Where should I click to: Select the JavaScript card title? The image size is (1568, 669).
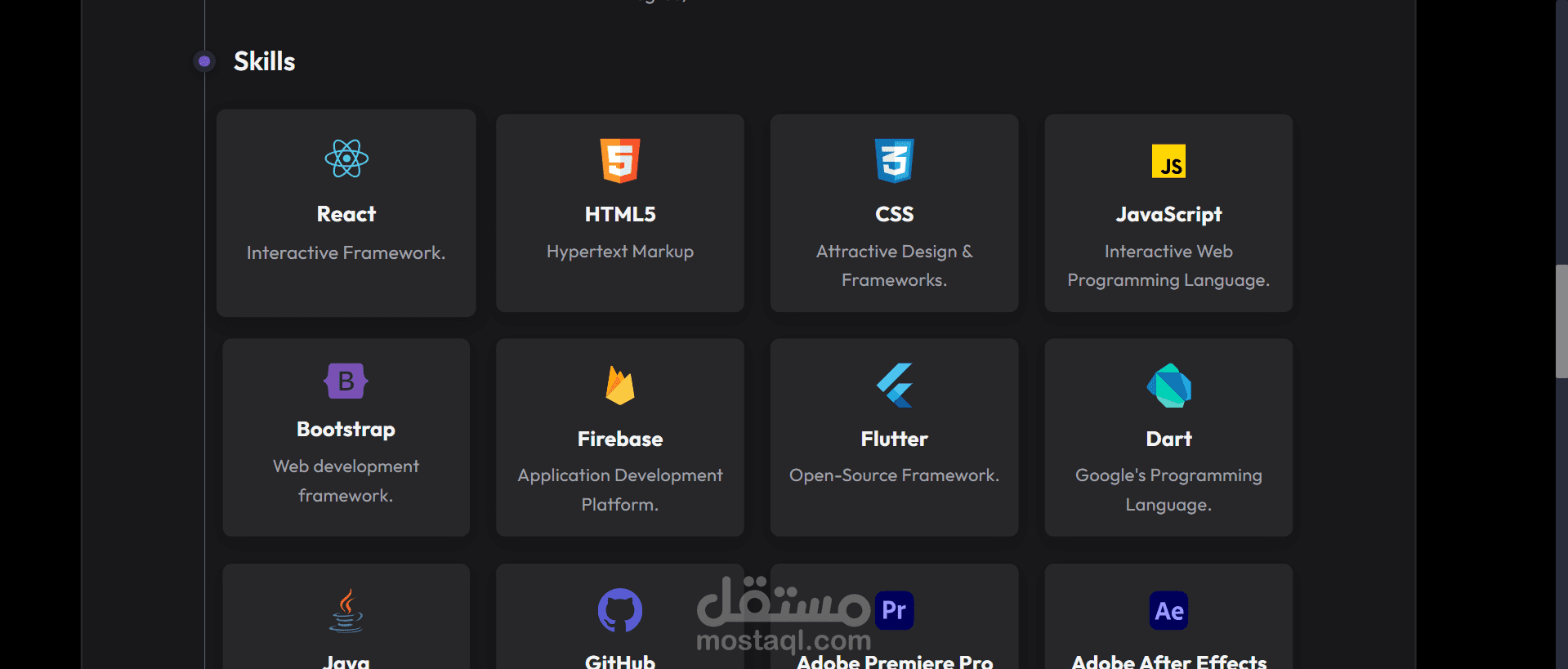click(x=1168, y=214)
